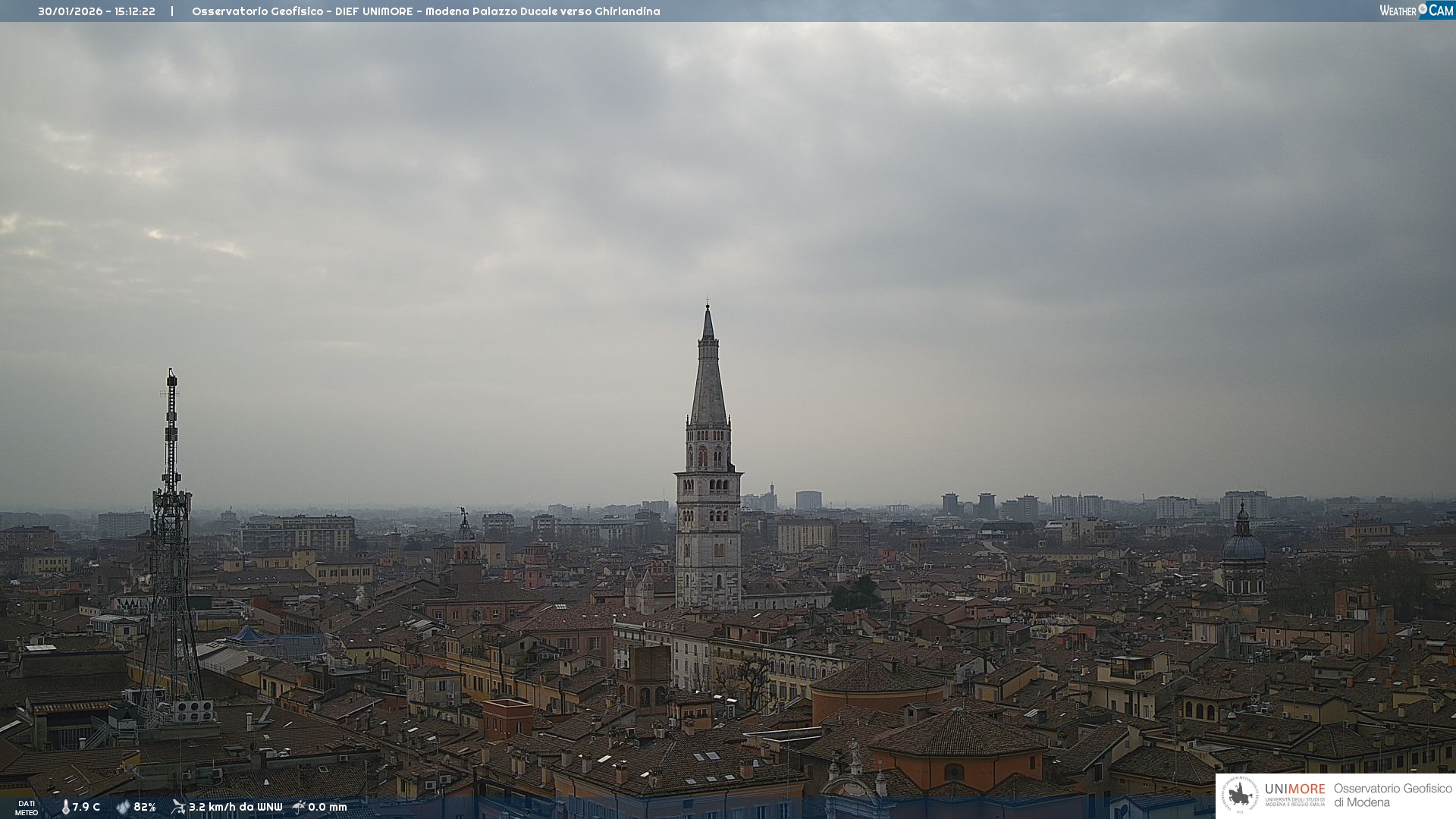Click the humidity water drops icon

[123, 807]
